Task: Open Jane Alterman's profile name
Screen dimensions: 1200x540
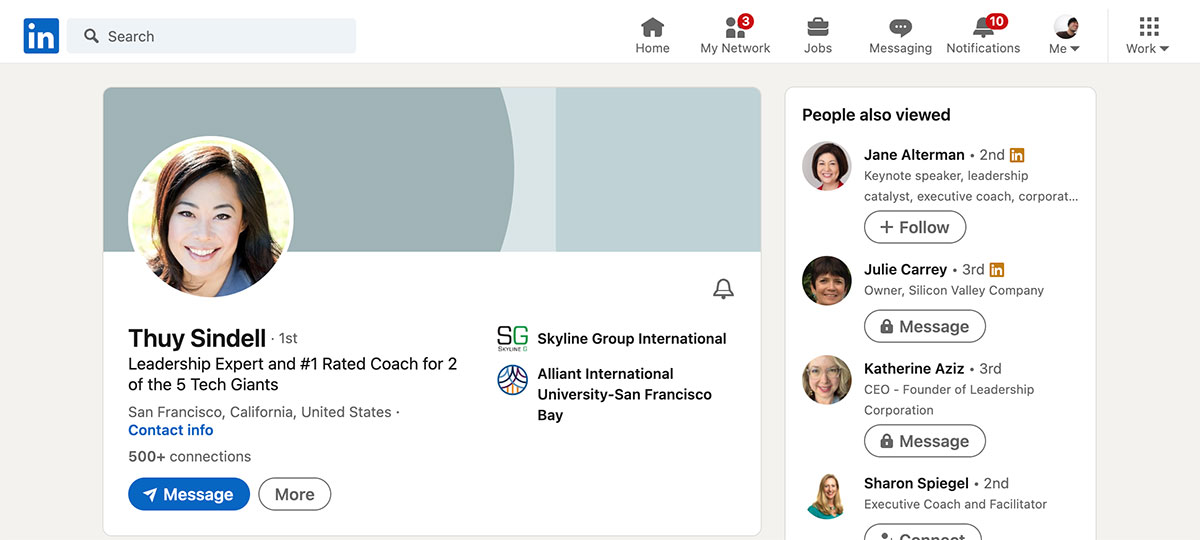Action: click(x=914, y=155)
